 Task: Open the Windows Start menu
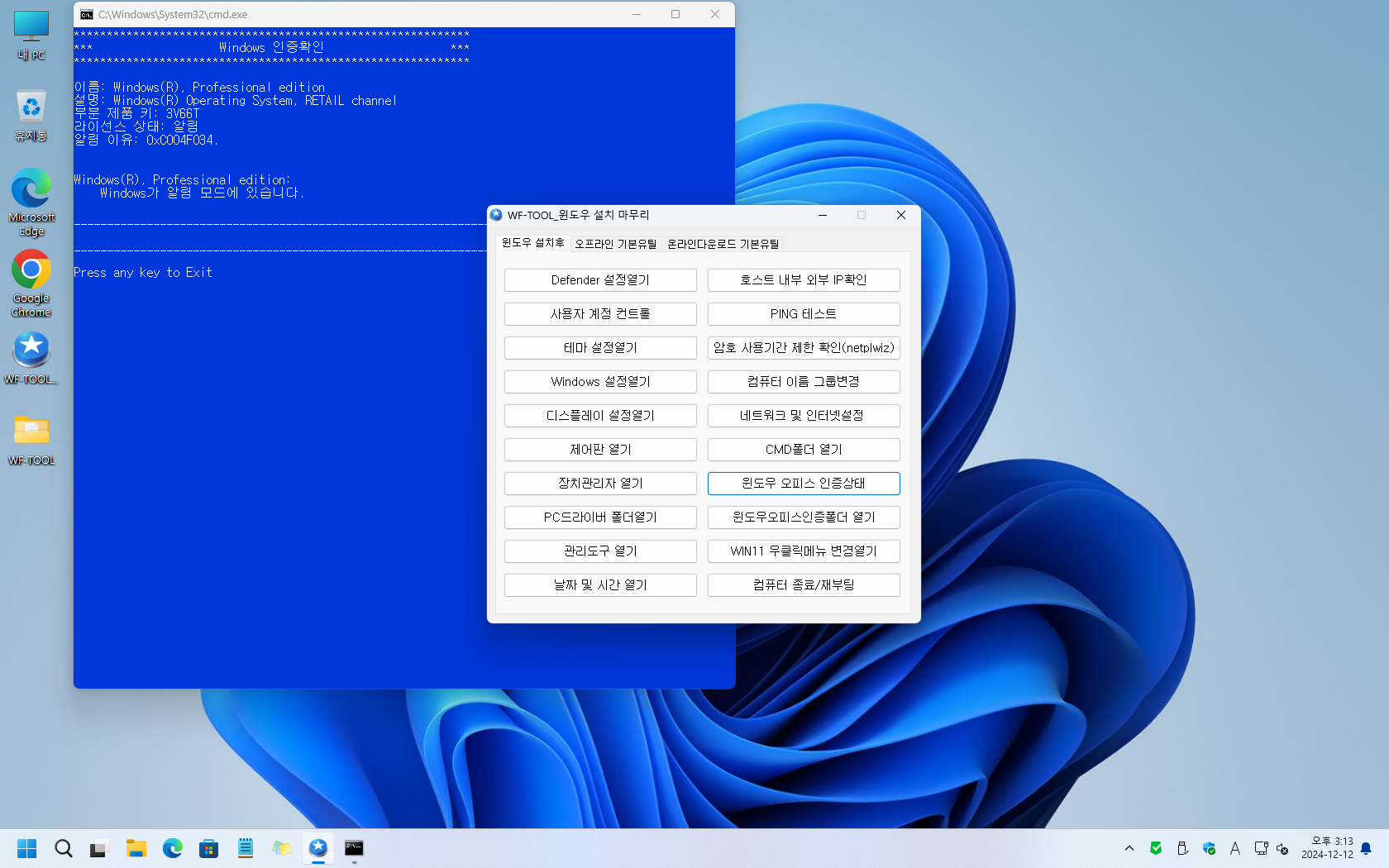coord(27,848)
